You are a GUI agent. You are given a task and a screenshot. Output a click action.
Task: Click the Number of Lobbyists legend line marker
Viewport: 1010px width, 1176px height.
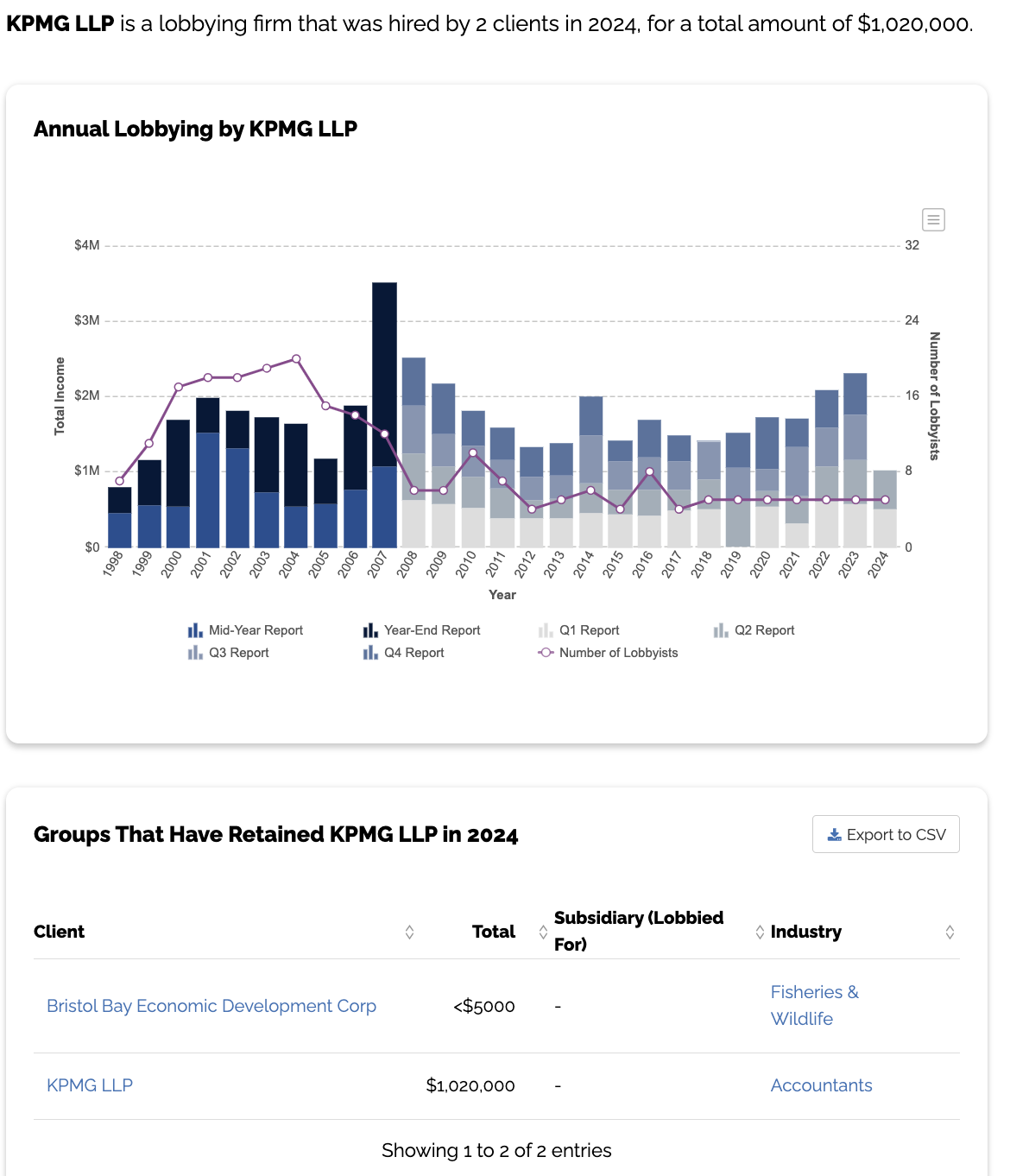point(546,653)
